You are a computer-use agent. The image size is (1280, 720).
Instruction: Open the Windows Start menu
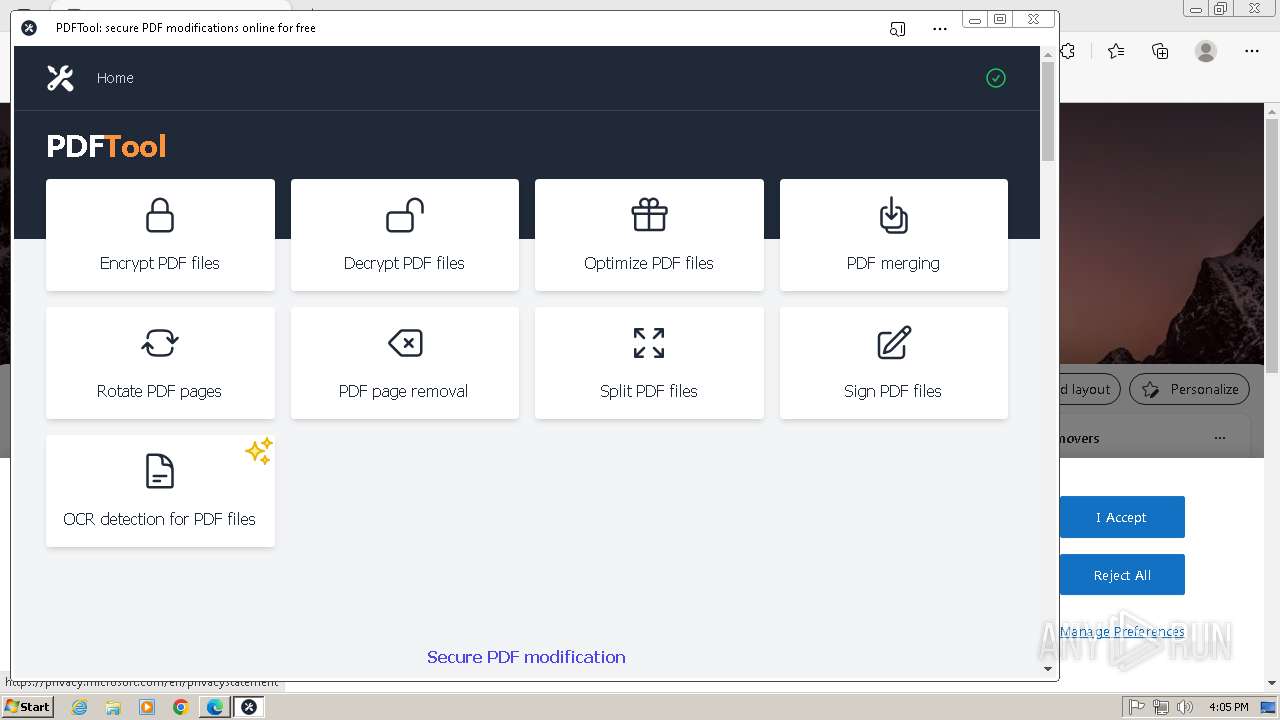(x=28, y=707)
